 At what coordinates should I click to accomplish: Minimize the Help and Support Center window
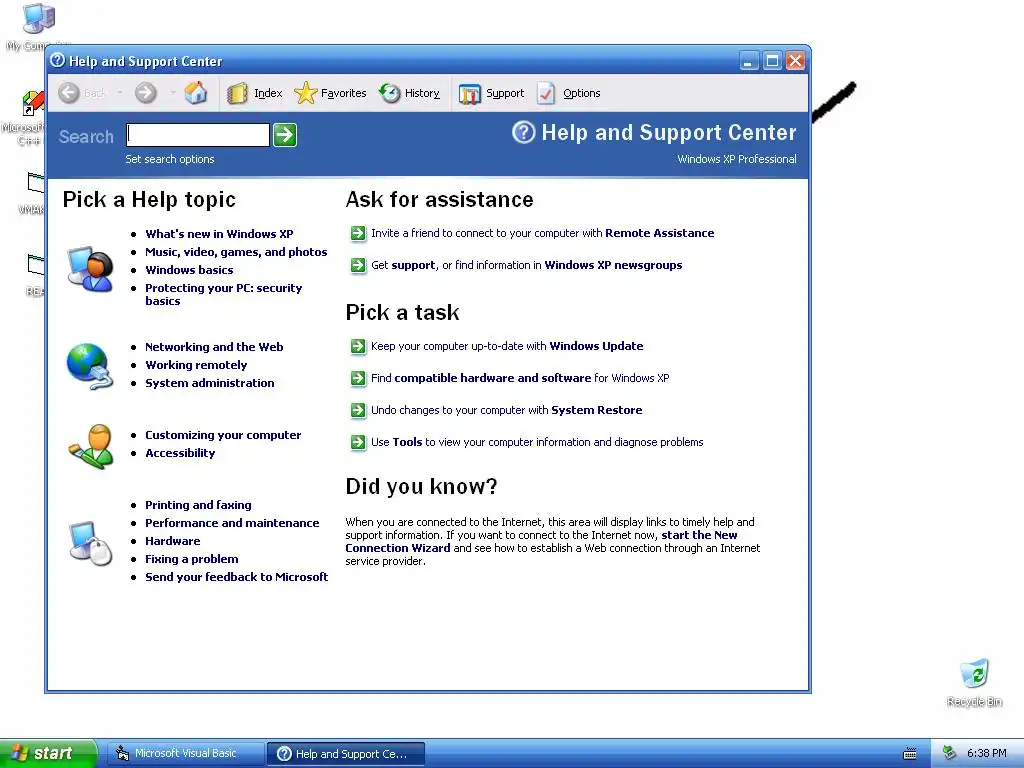(750, 61)
